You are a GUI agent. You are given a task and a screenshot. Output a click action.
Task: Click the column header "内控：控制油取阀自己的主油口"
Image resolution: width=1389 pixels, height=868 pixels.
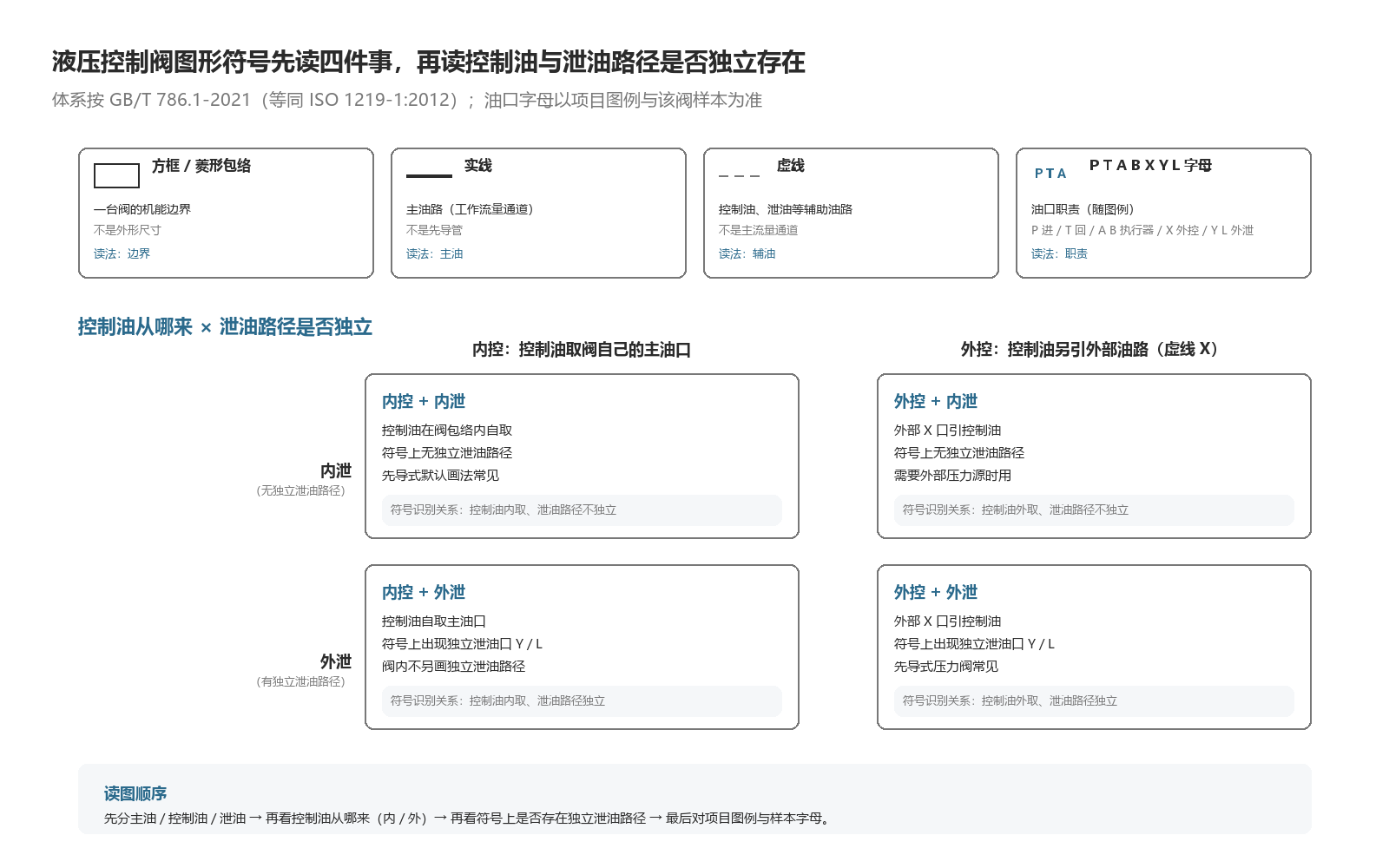[582, 350]
